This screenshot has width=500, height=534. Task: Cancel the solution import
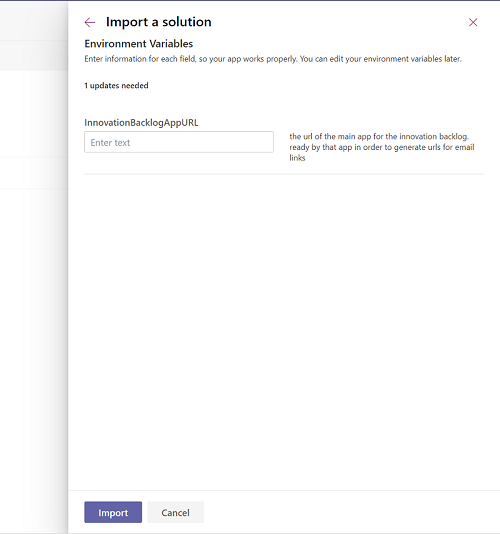click(175, 512)
